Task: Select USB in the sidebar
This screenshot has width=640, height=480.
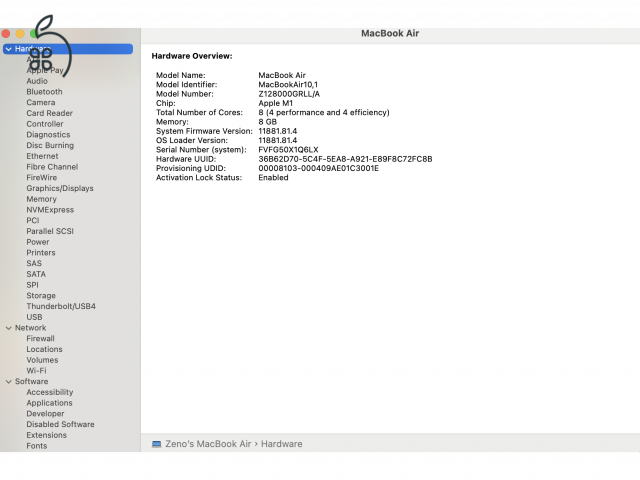Action: click(34, 317)
